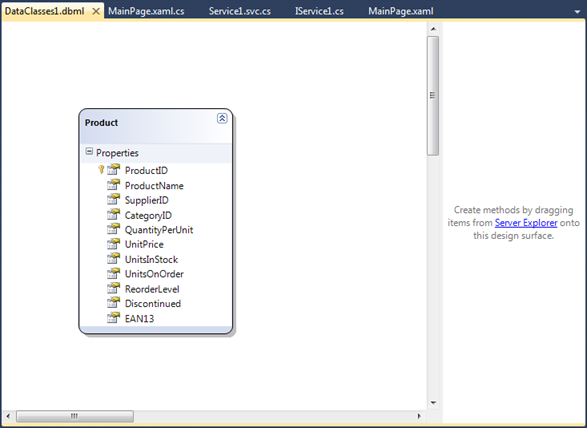Select the Discontinued column icon
Image resolution: width=587 pixels, height=428 pixels.
[113, 303]
